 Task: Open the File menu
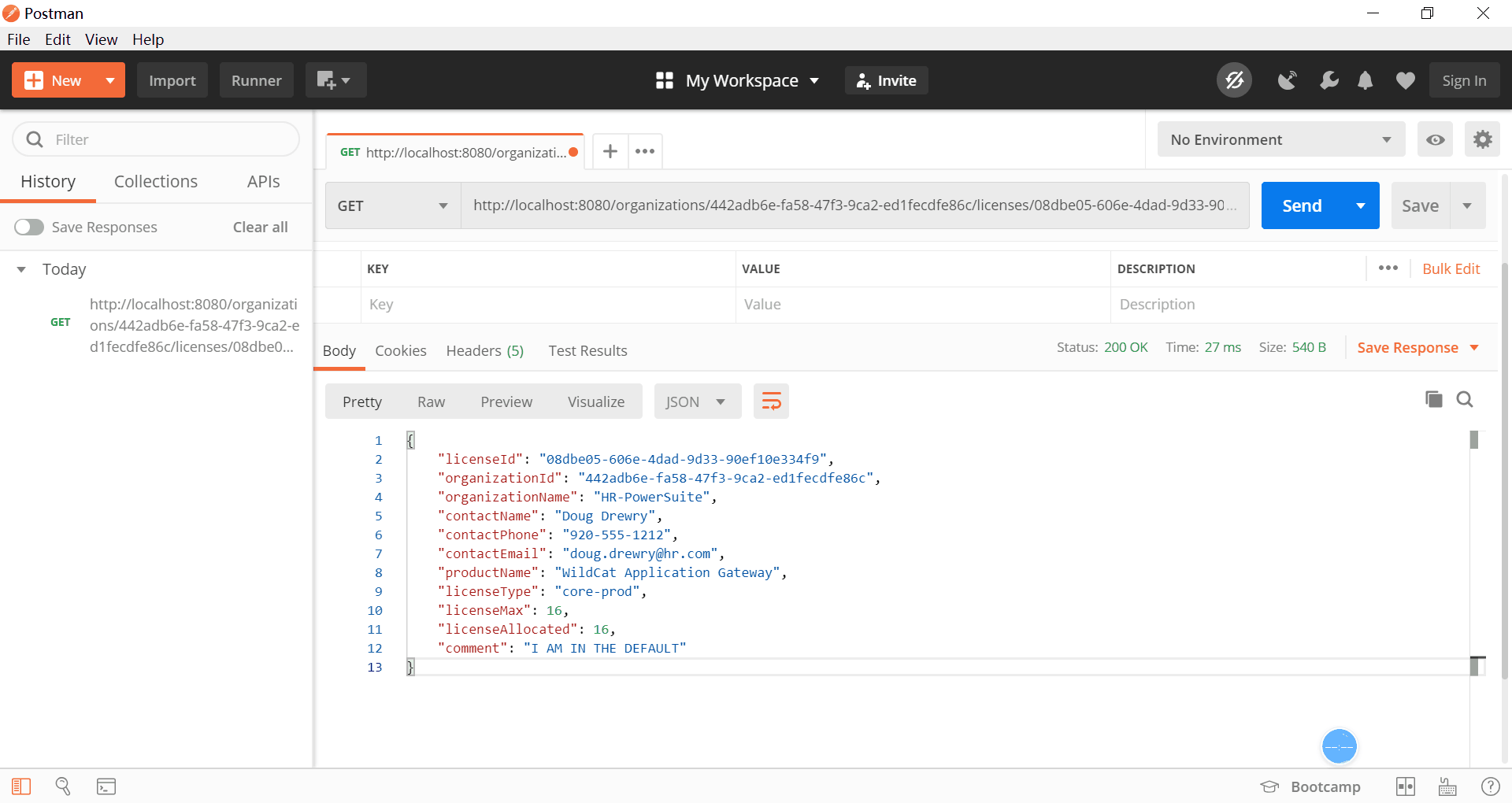coord(18,39)
